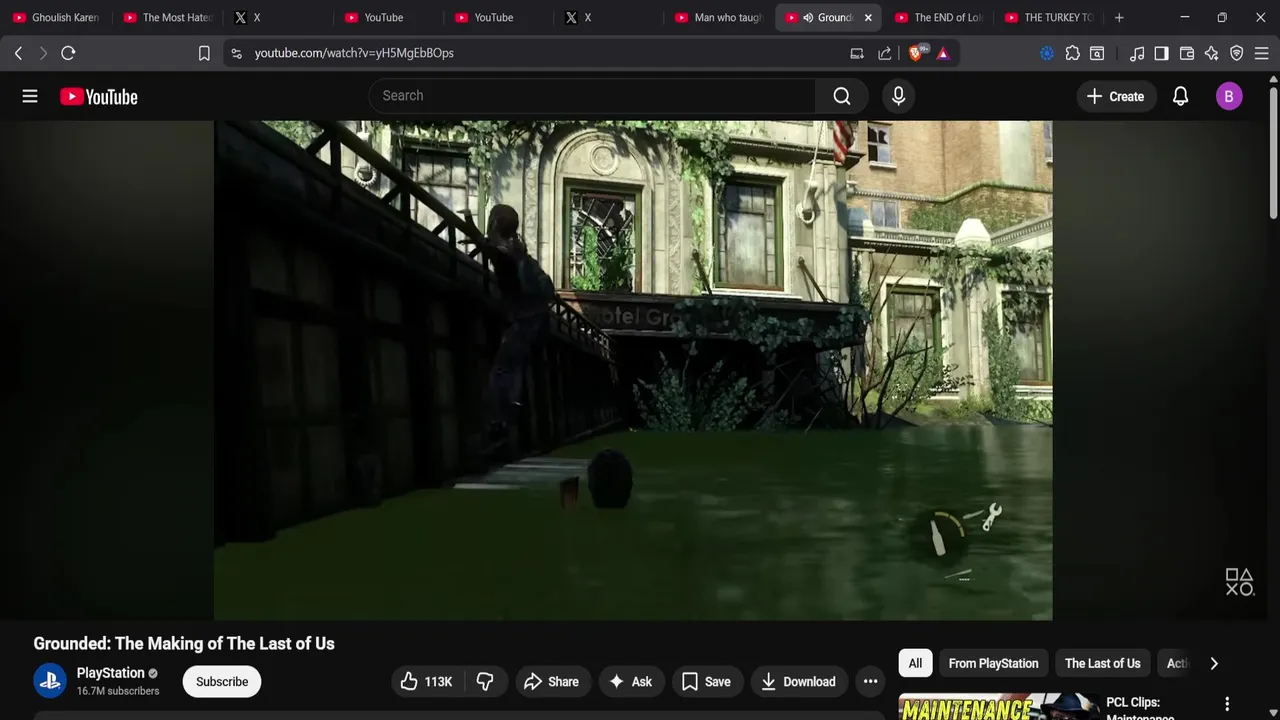
Task: Open the PCL Clips Maintenance thumbnail
Action: tap(999, 706)
